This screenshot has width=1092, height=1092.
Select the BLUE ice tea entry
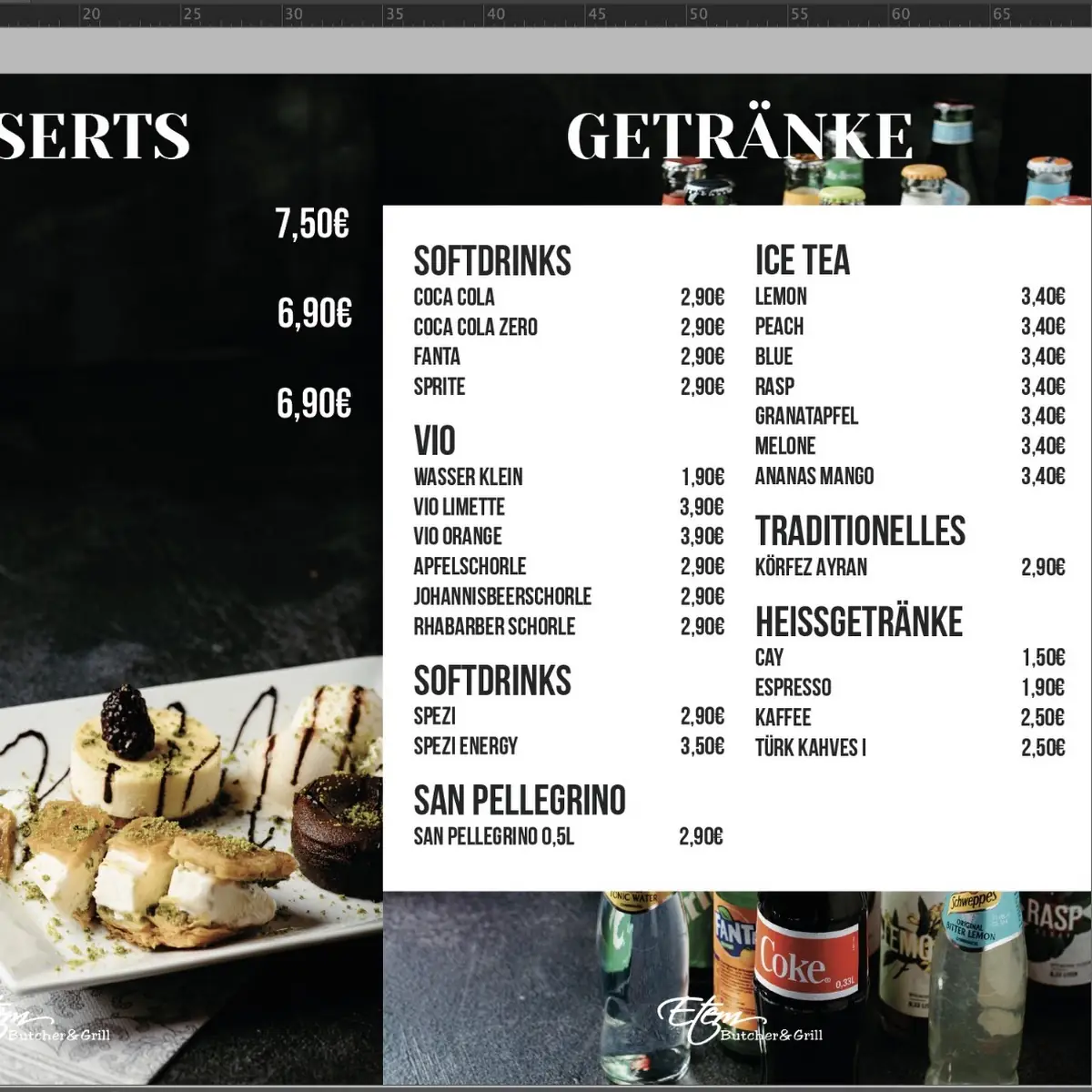click(773, 356)
